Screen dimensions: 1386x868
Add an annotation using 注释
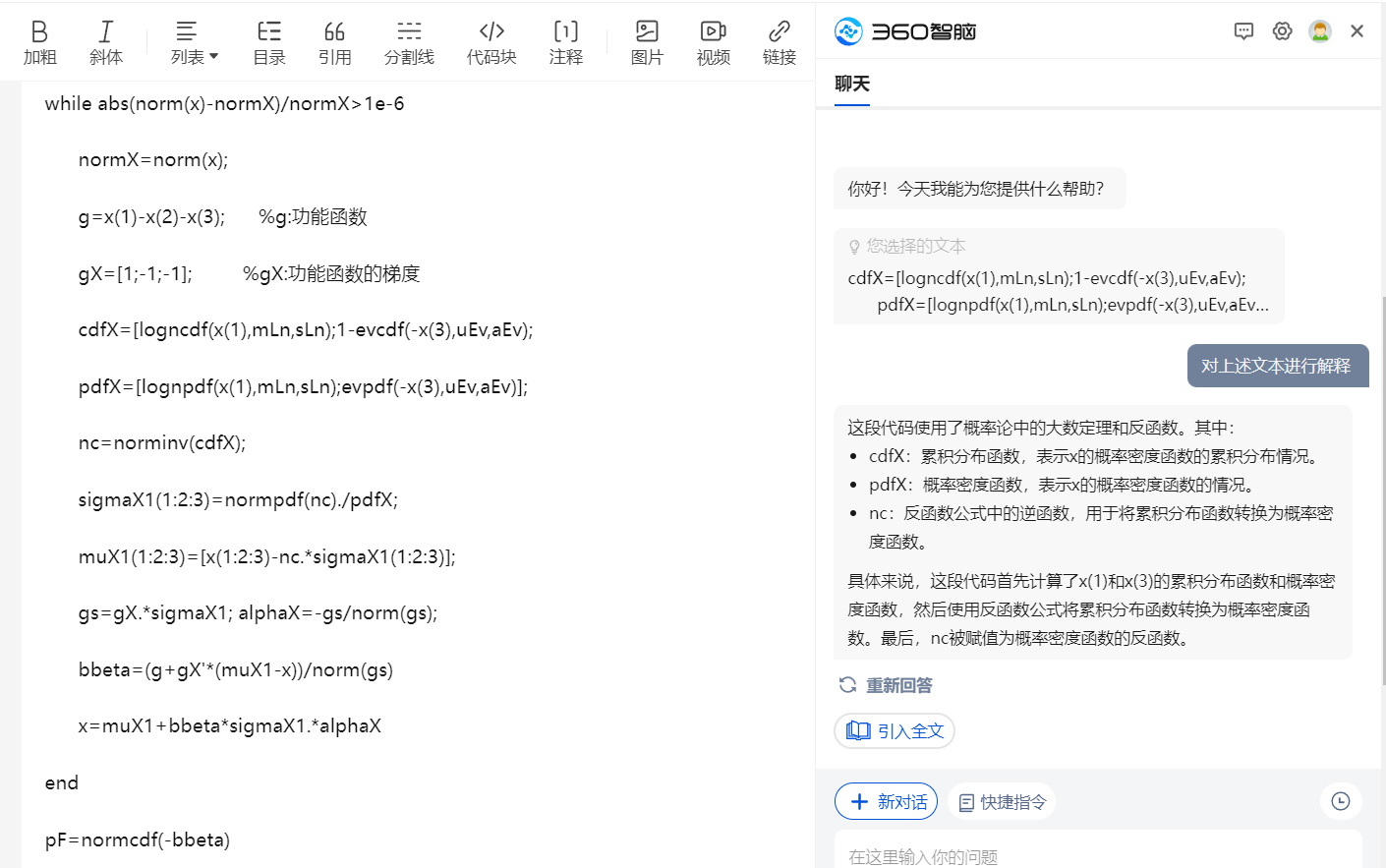click(x=565, y=40)
